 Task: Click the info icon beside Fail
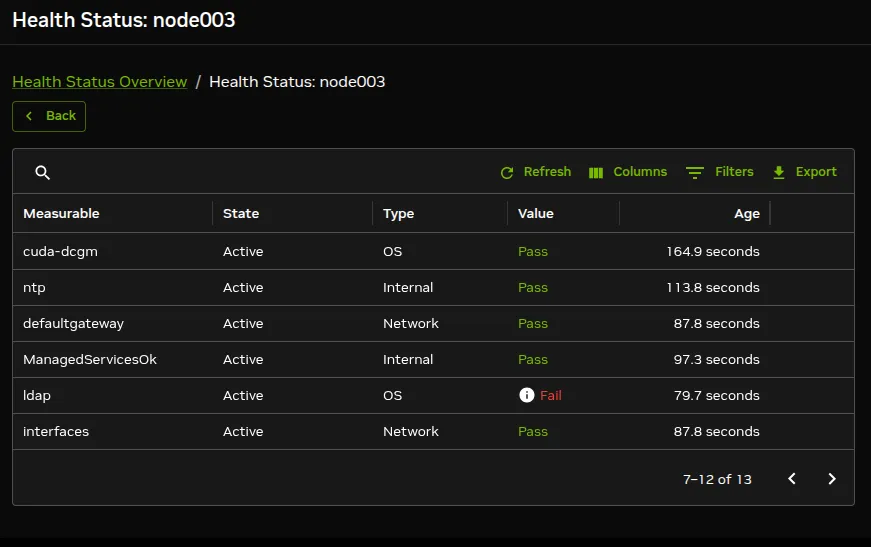pos(527,395)
